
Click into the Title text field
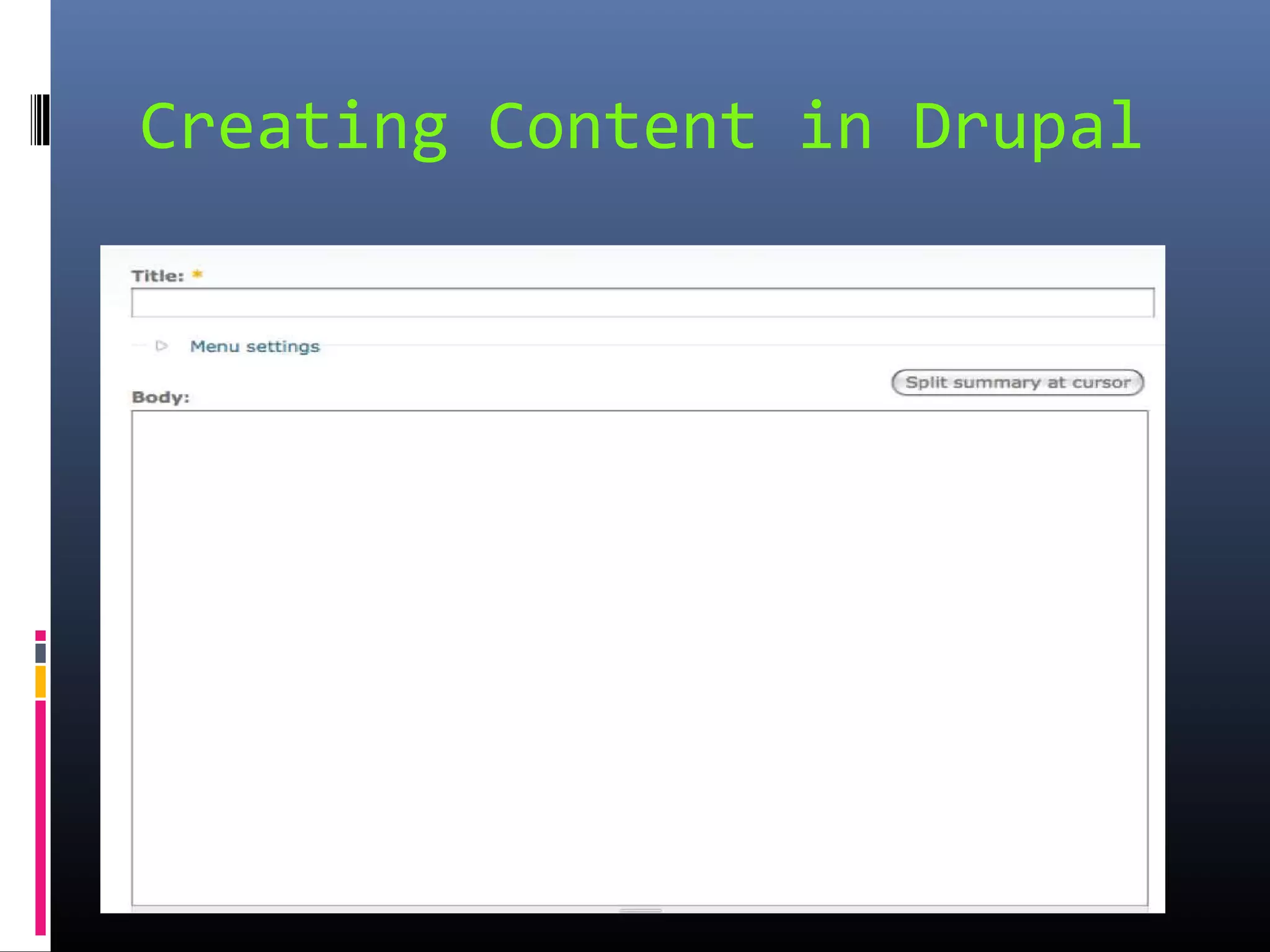click(x=642, y=303)
